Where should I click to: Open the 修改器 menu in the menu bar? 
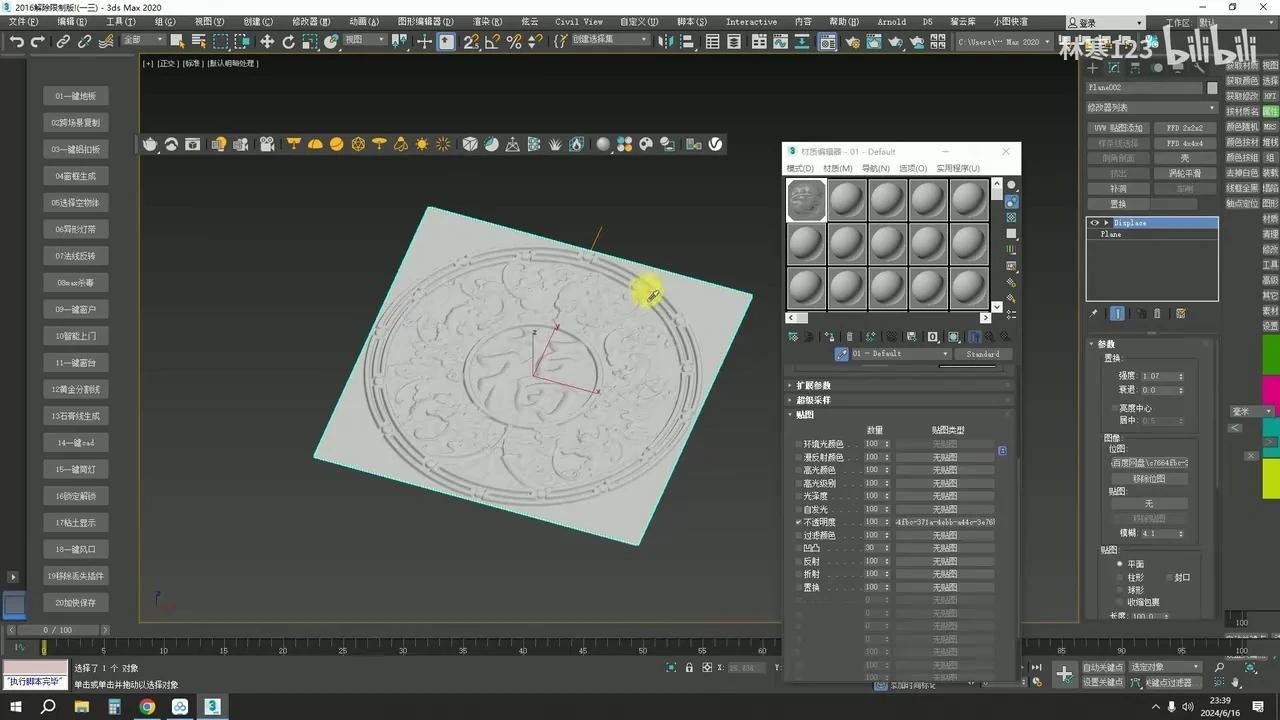point(309,21)
